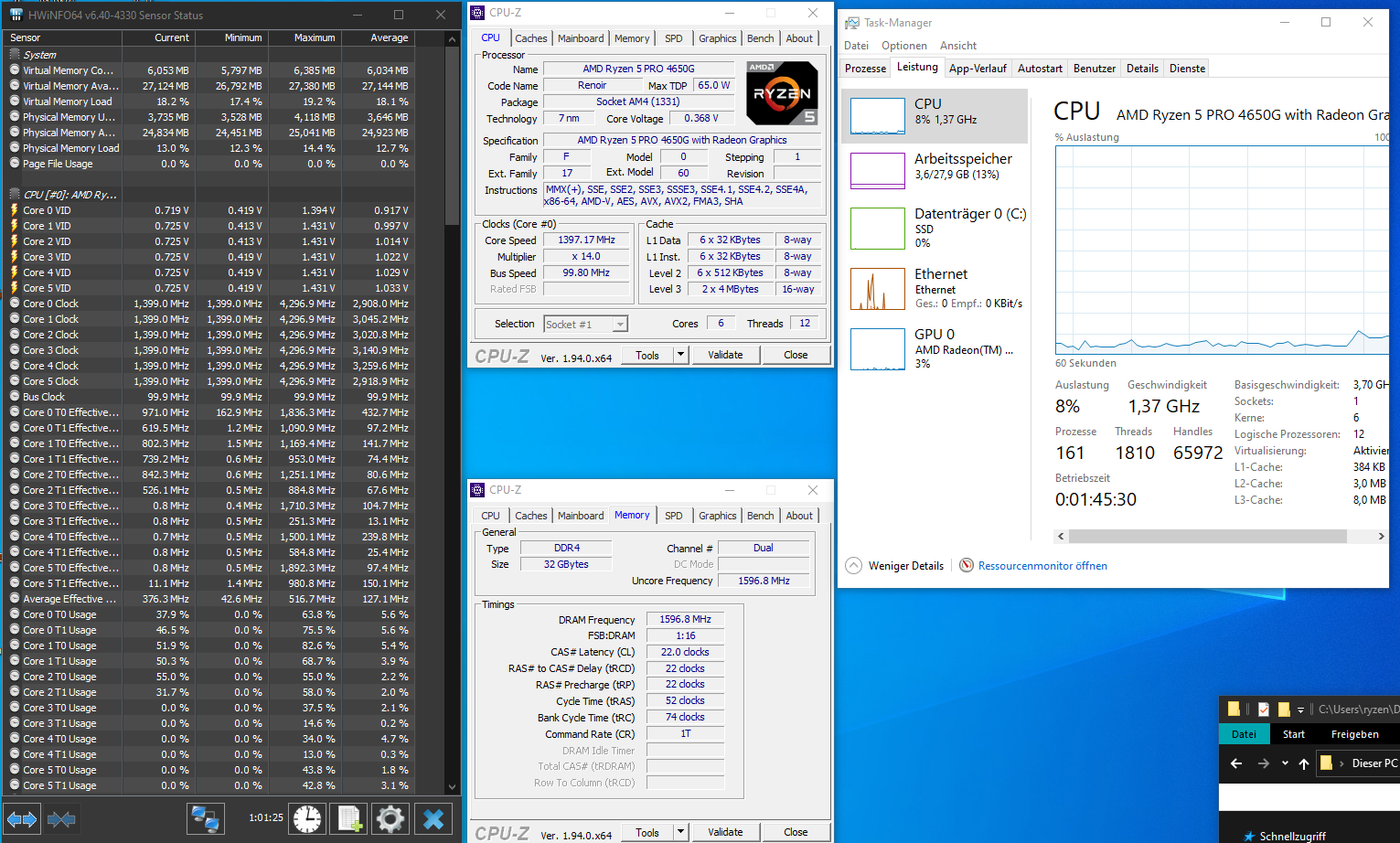Click the CPU [#0] group icon in HWiNFO
The height and width of the screenshot is (843, 1400).
pos(15,195)
